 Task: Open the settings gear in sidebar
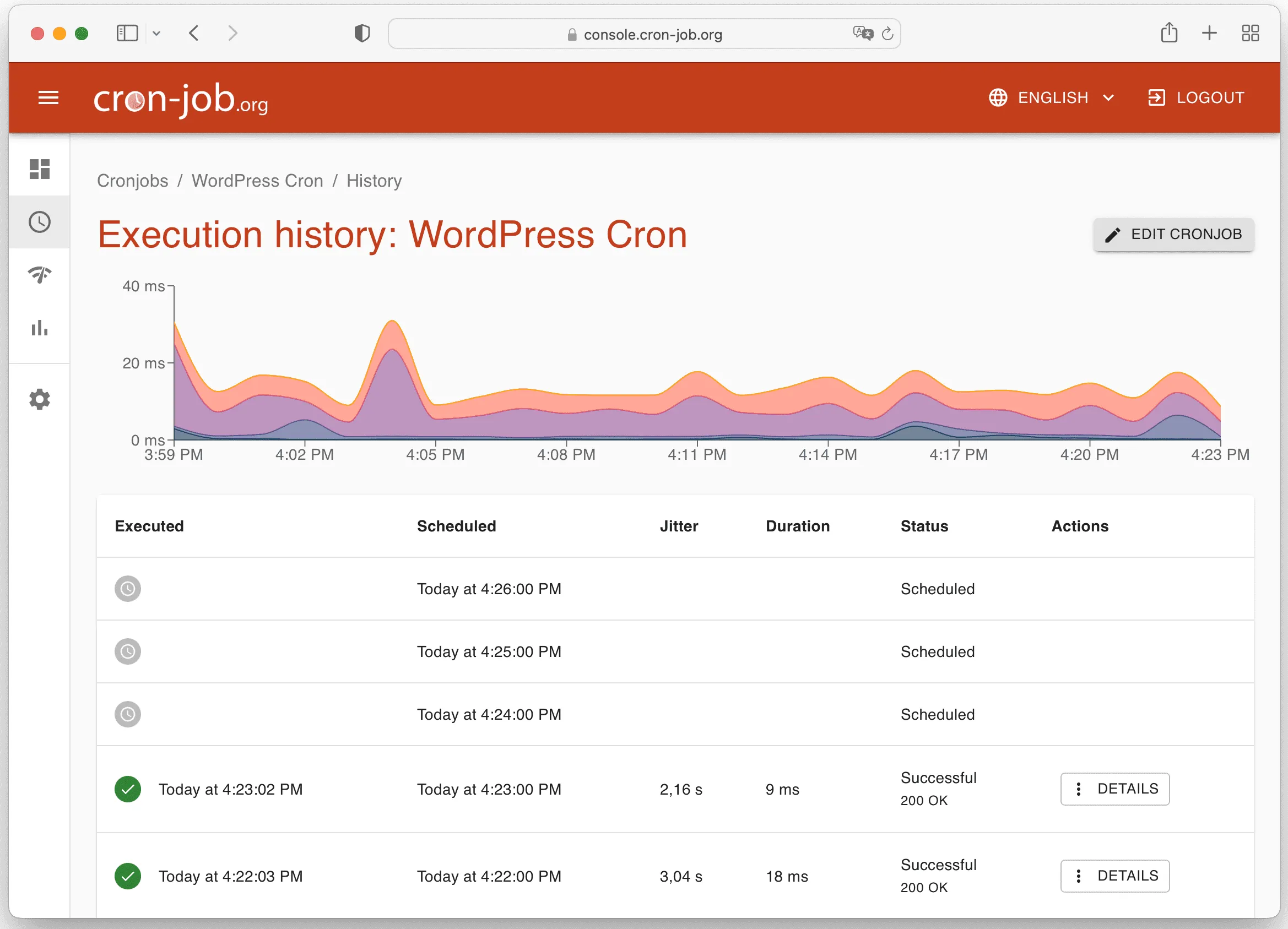(x=39, y=399)
